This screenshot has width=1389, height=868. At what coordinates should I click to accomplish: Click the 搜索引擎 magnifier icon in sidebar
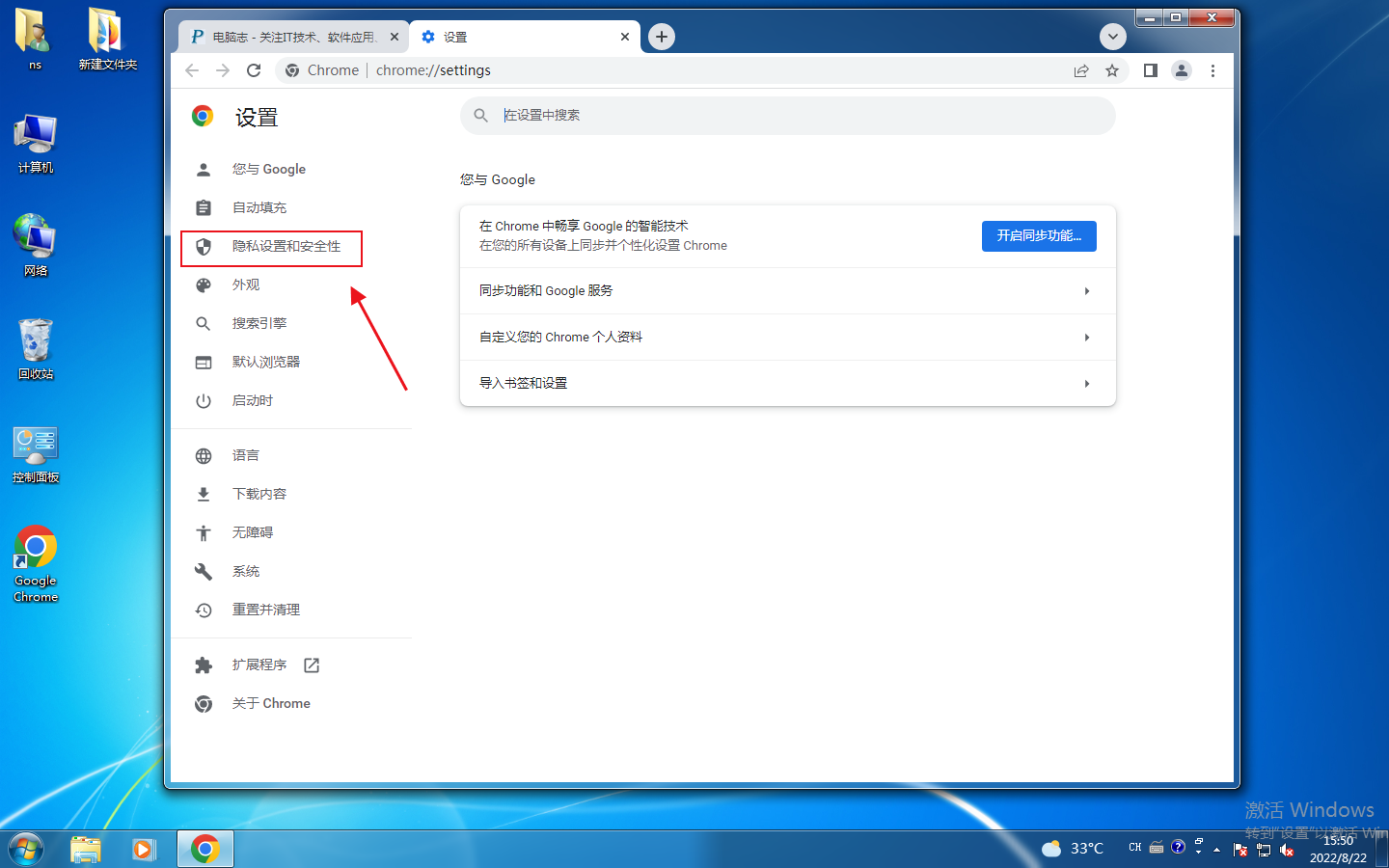[x=204, y=324]
